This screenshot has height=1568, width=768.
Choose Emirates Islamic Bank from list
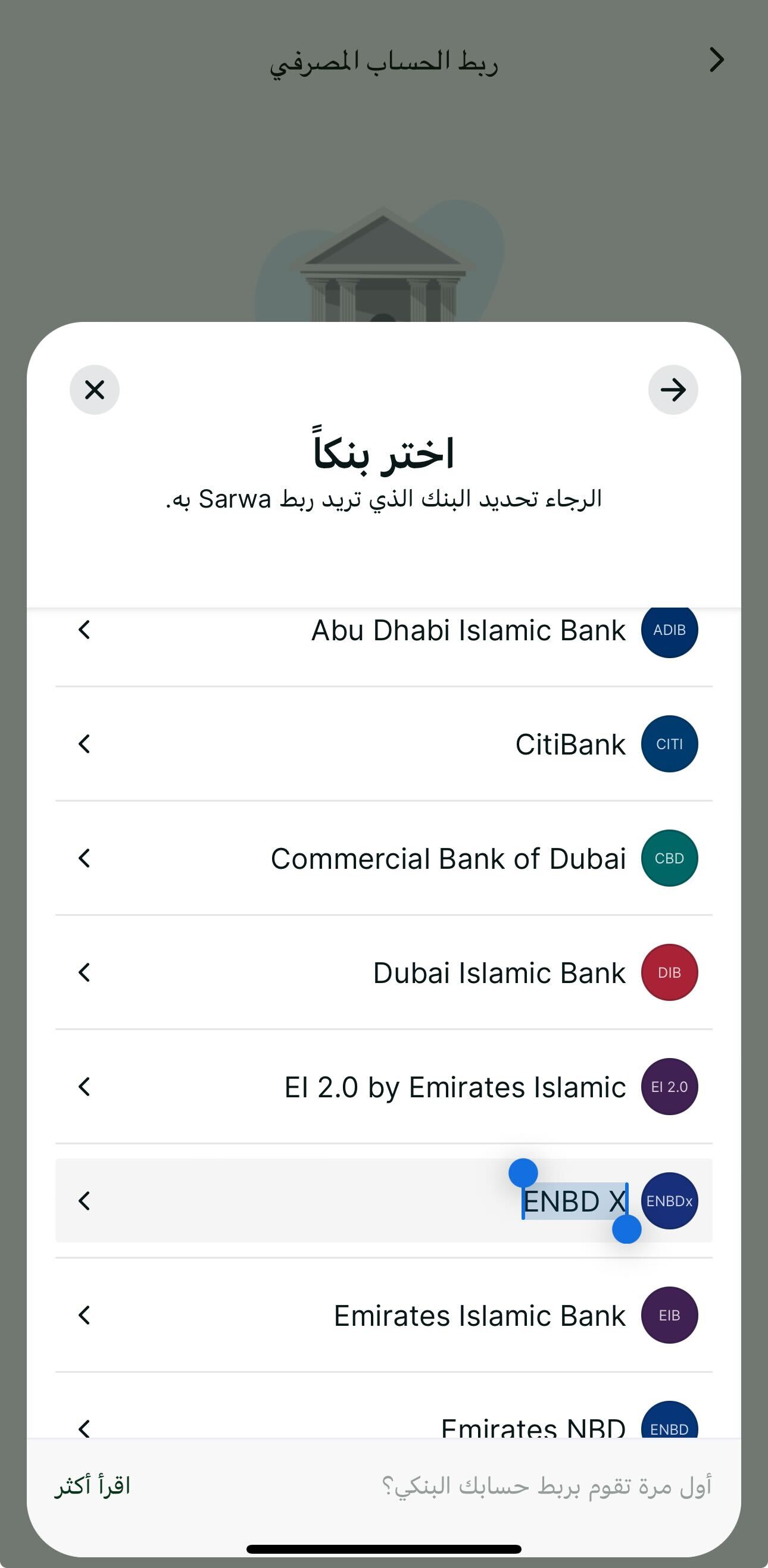[479, 1315]
